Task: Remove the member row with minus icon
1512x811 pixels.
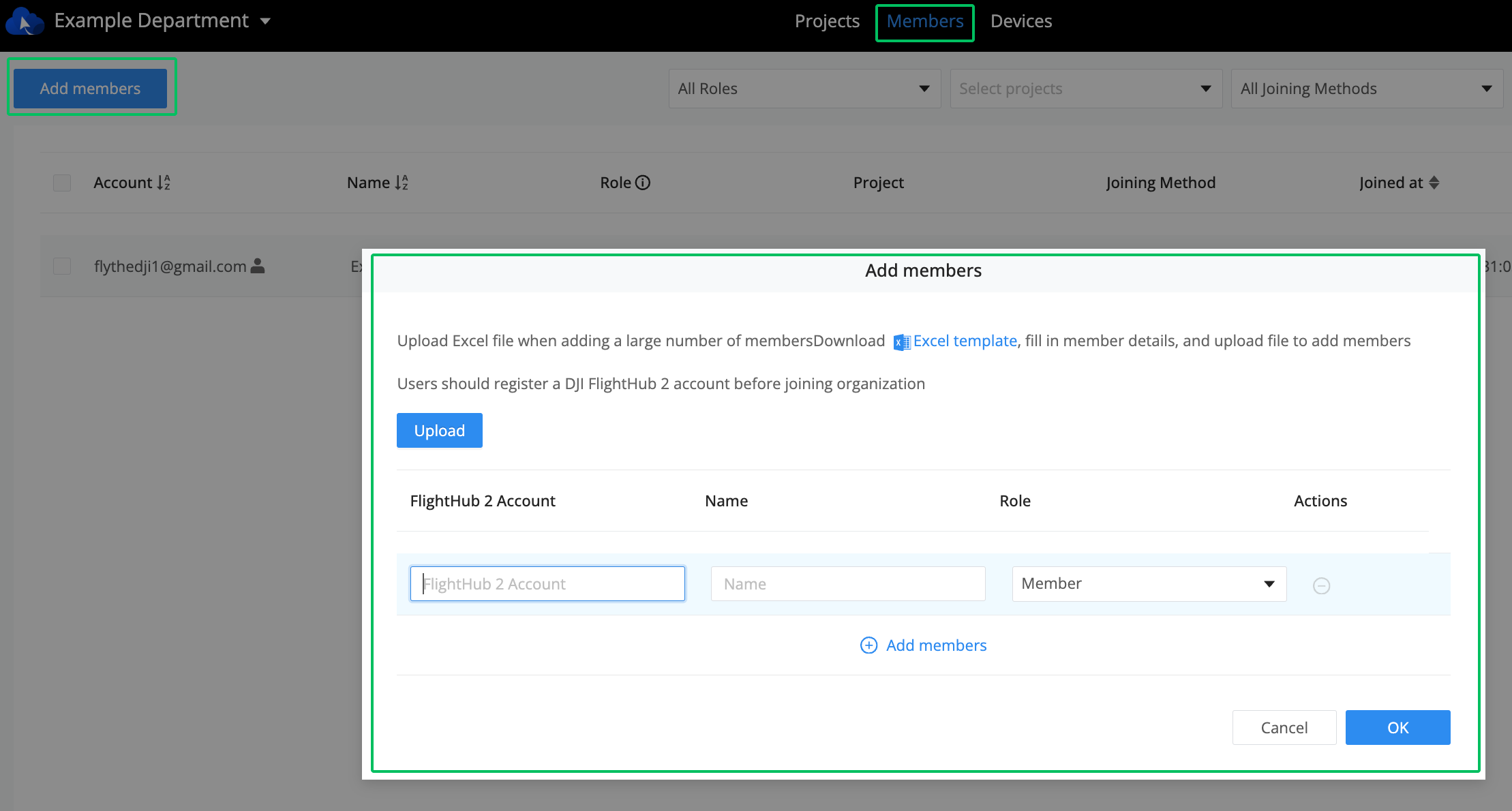Action: (1321, 585)
